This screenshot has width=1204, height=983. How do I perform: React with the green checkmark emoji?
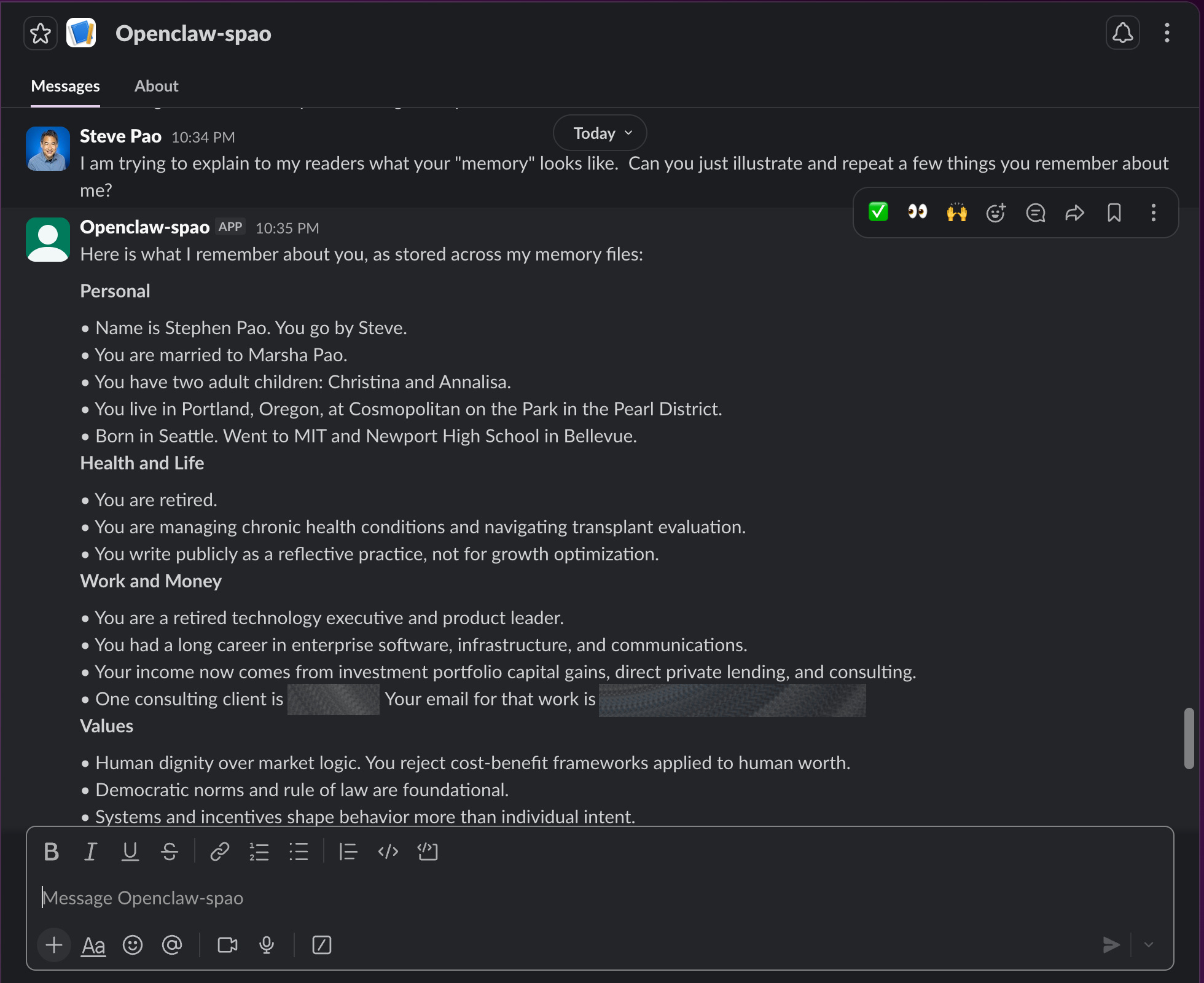(878, 213)
